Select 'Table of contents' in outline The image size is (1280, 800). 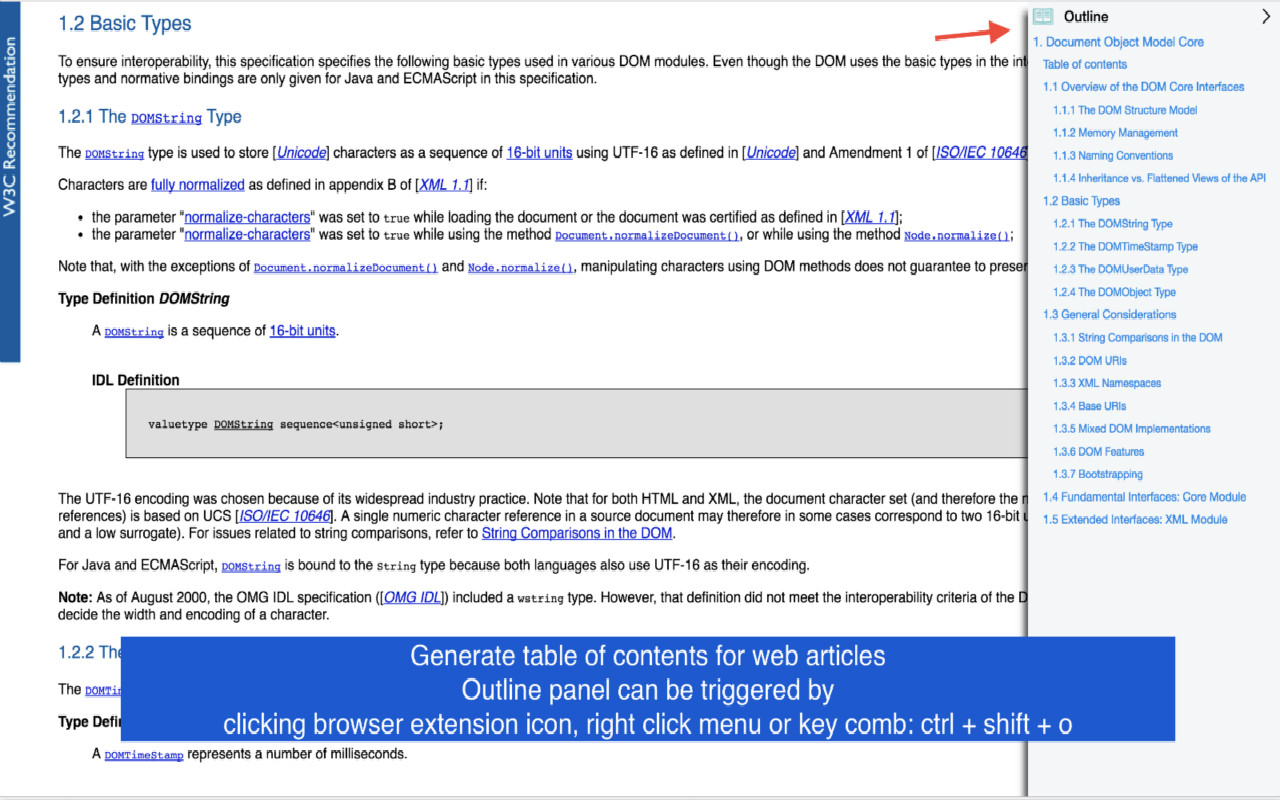point(1085,64)
